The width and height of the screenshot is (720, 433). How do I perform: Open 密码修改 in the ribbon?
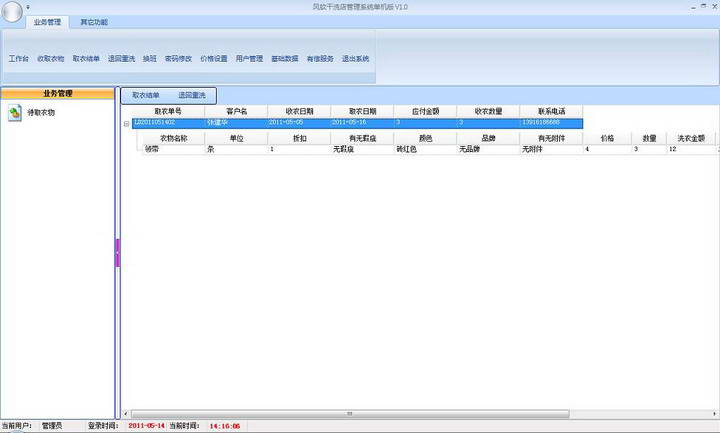tap(178, 59)
